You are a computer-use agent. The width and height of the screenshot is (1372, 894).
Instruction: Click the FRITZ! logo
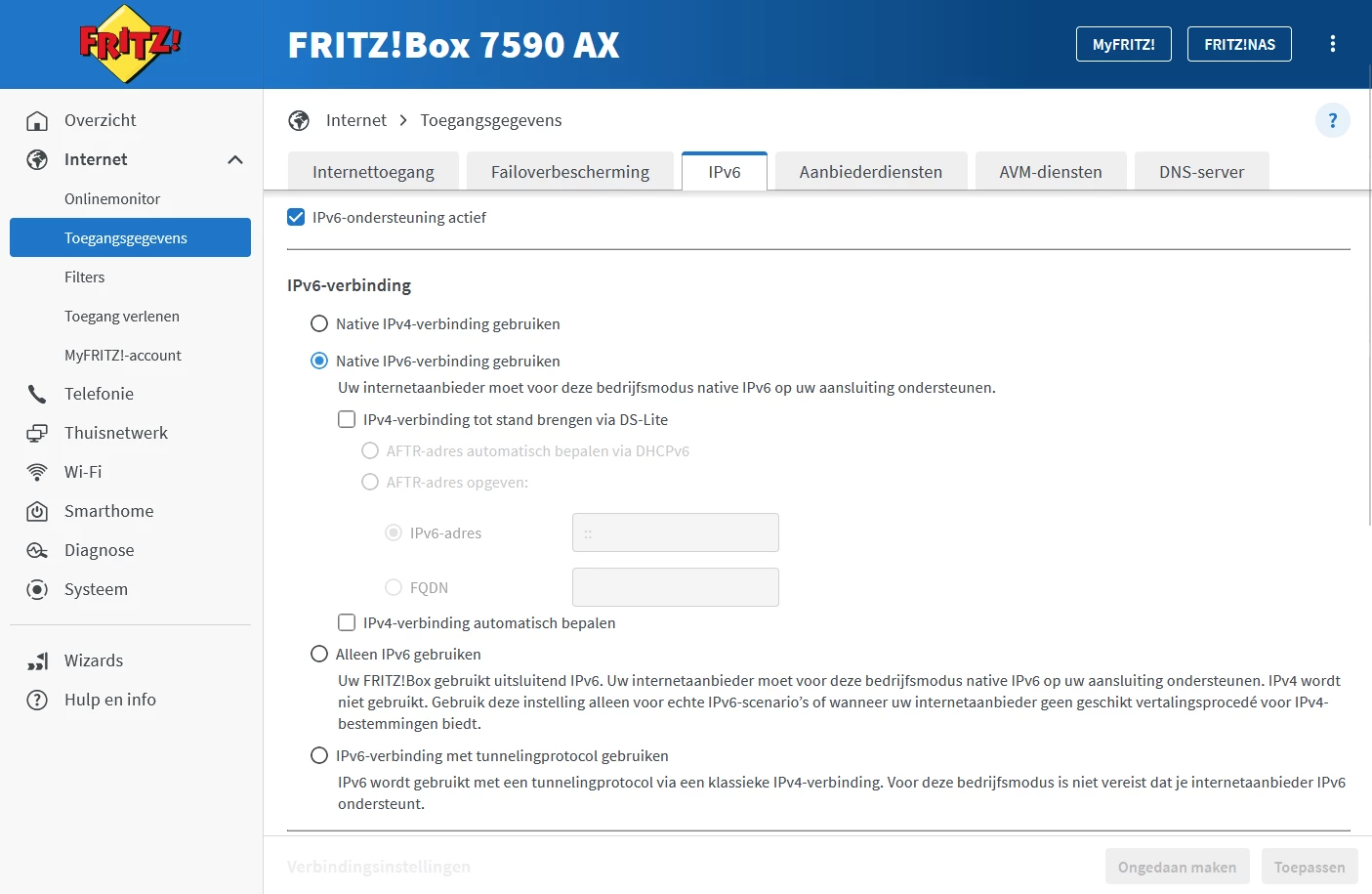coord(130,44)
